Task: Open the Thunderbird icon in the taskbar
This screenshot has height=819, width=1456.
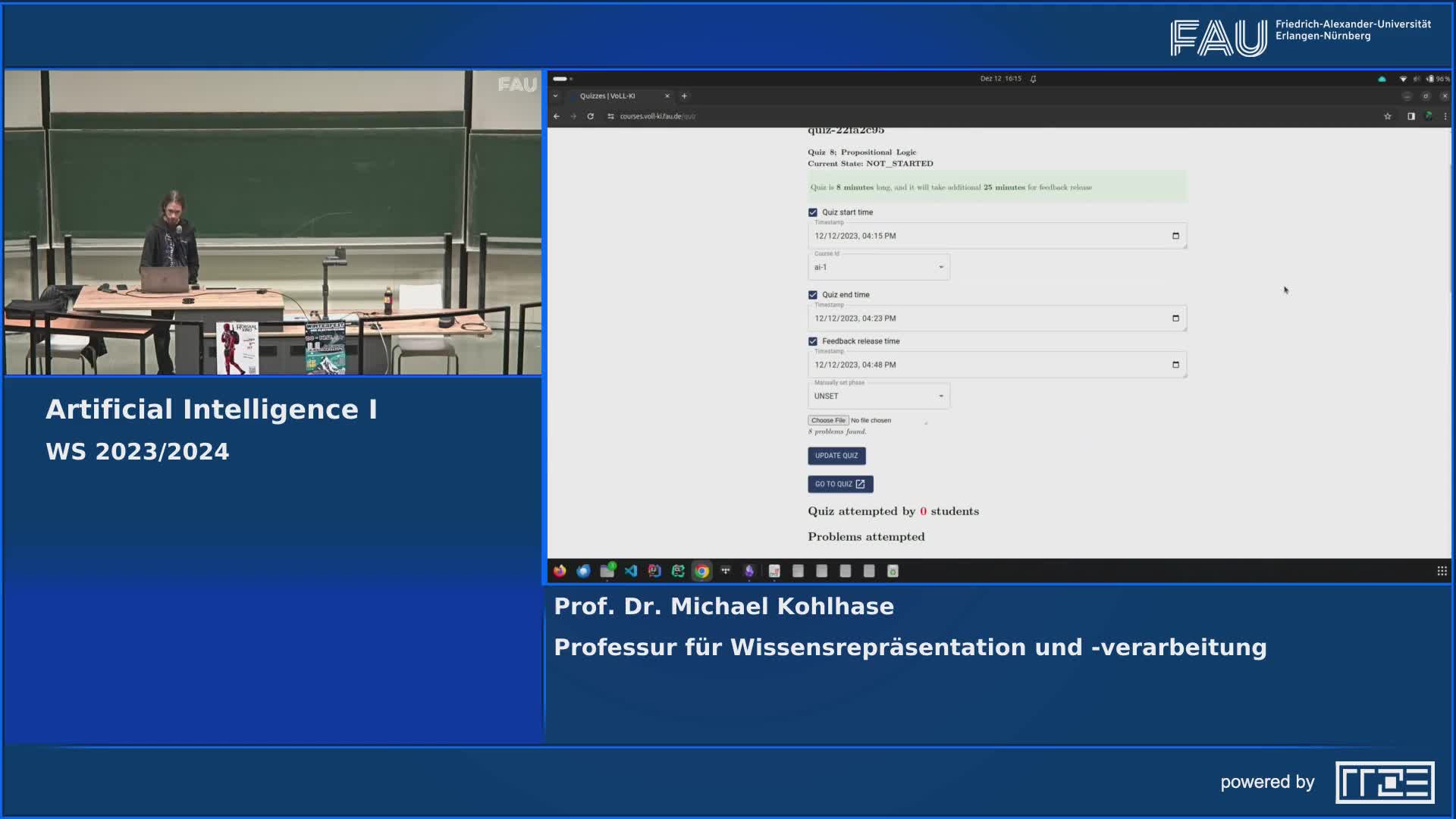Action: pos(583,571)
